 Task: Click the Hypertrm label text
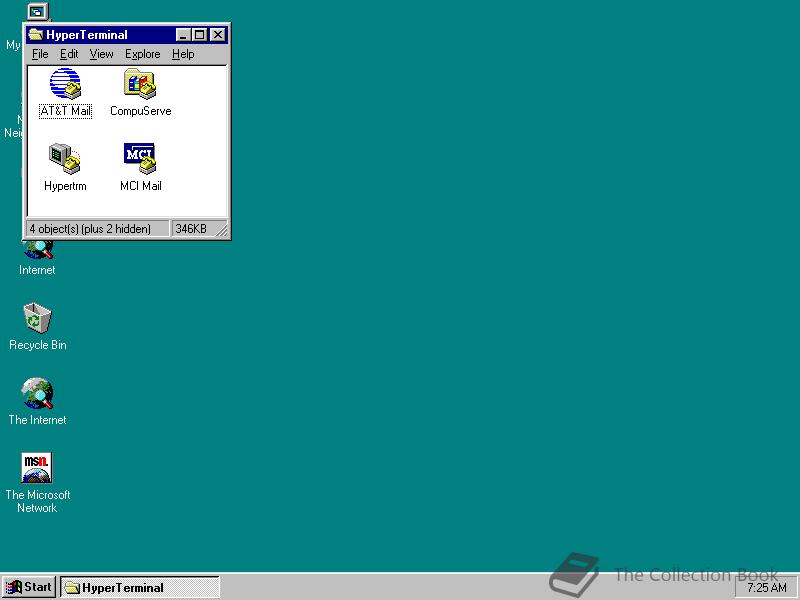point(65,186)
